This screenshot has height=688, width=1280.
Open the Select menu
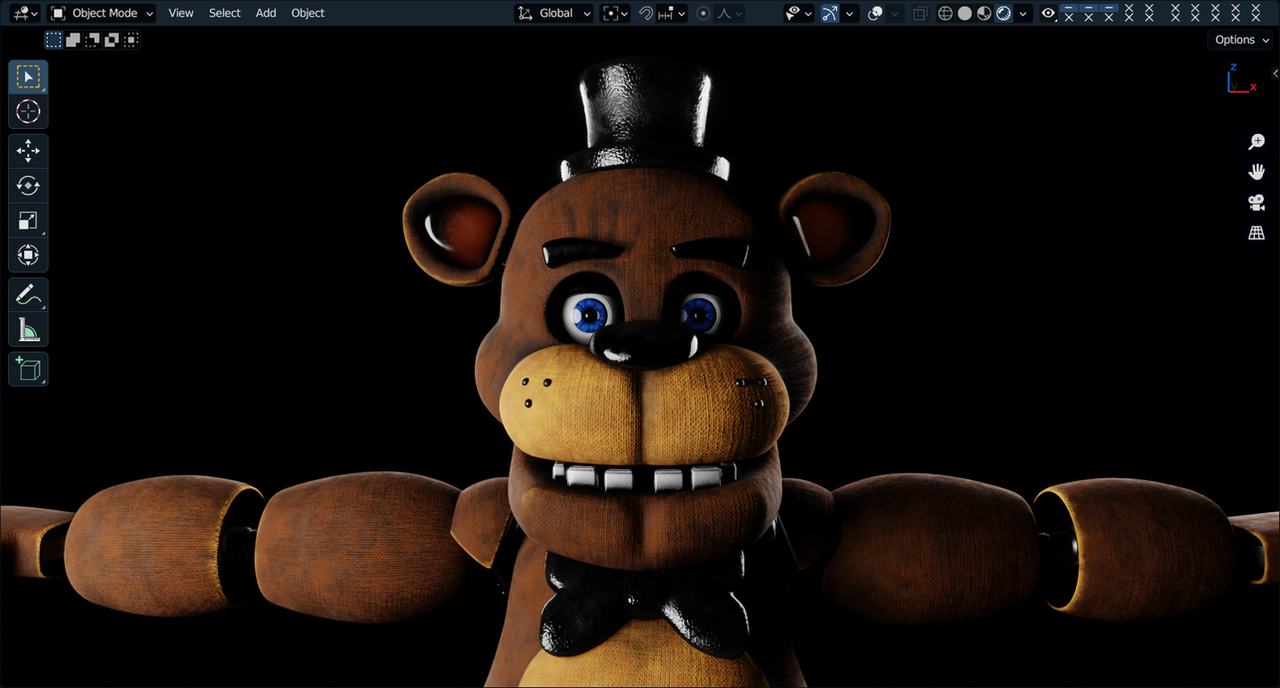click(224, 13)
